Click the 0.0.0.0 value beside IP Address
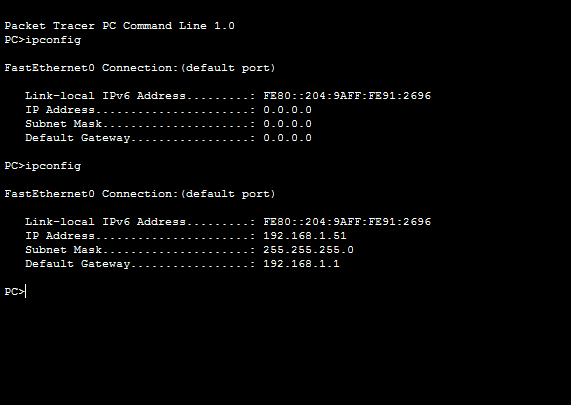The image size is (571, 405). click(287, 110)
